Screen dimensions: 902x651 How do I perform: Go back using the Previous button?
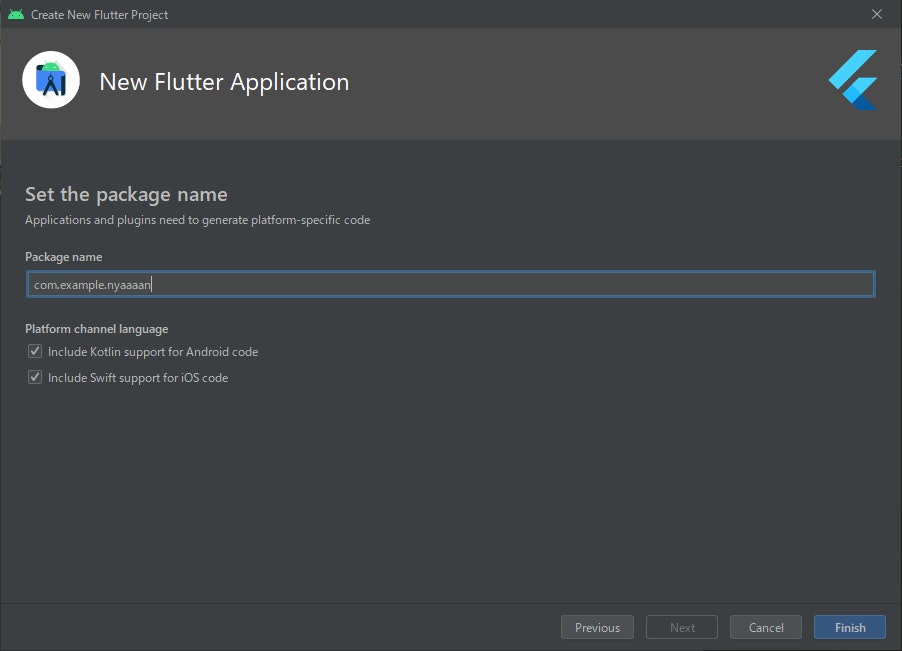coord(597,627)
